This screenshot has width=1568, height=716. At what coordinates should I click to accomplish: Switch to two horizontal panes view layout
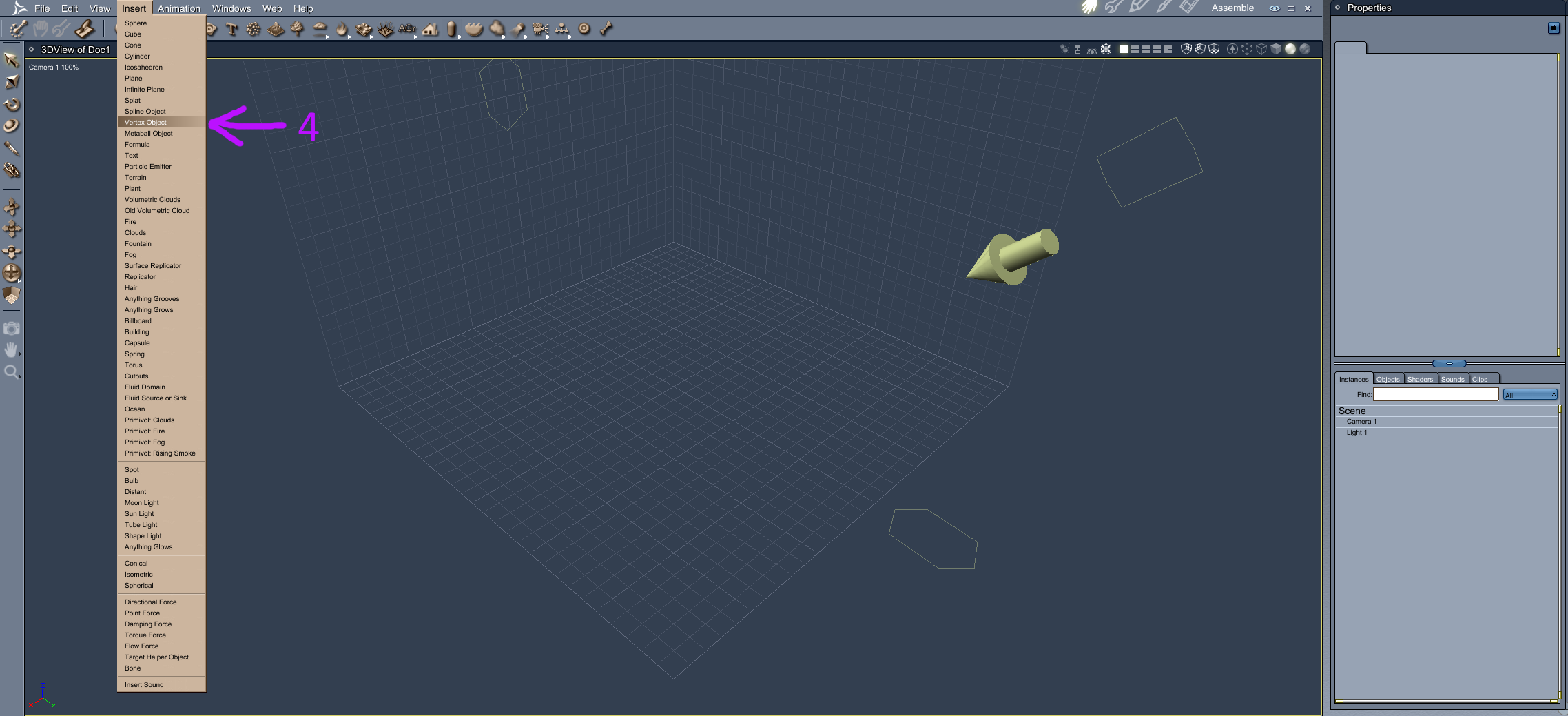tap(1135, 50)
